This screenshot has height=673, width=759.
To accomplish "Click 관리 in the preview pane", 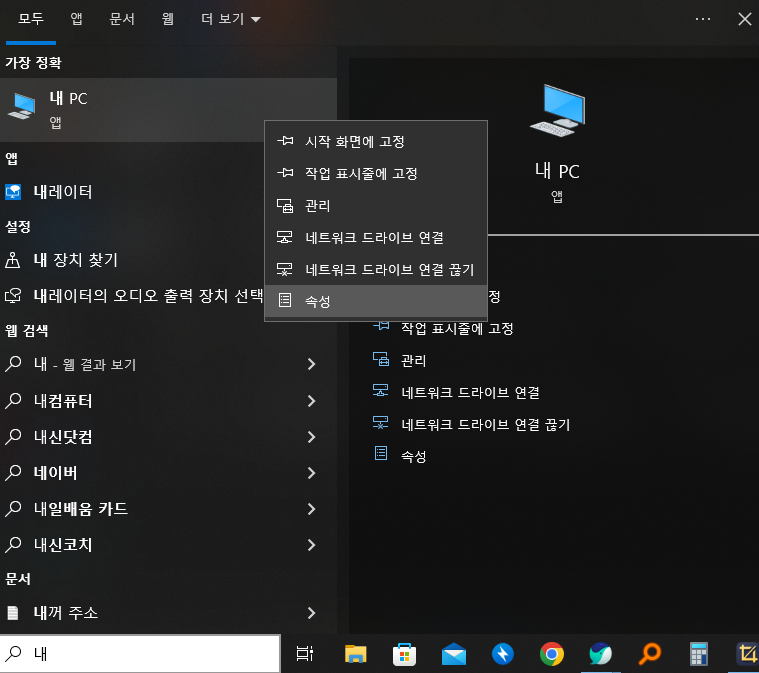I will [413, 361].
